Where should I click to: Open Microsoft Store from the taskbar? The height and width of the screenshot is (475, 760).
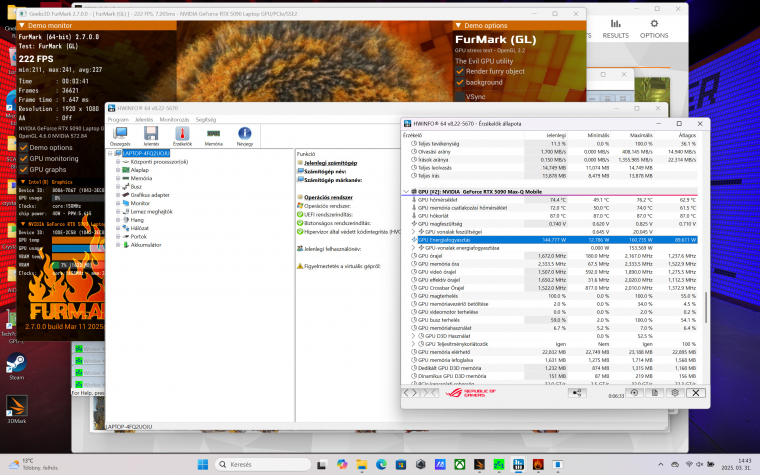tap(401, 464)
